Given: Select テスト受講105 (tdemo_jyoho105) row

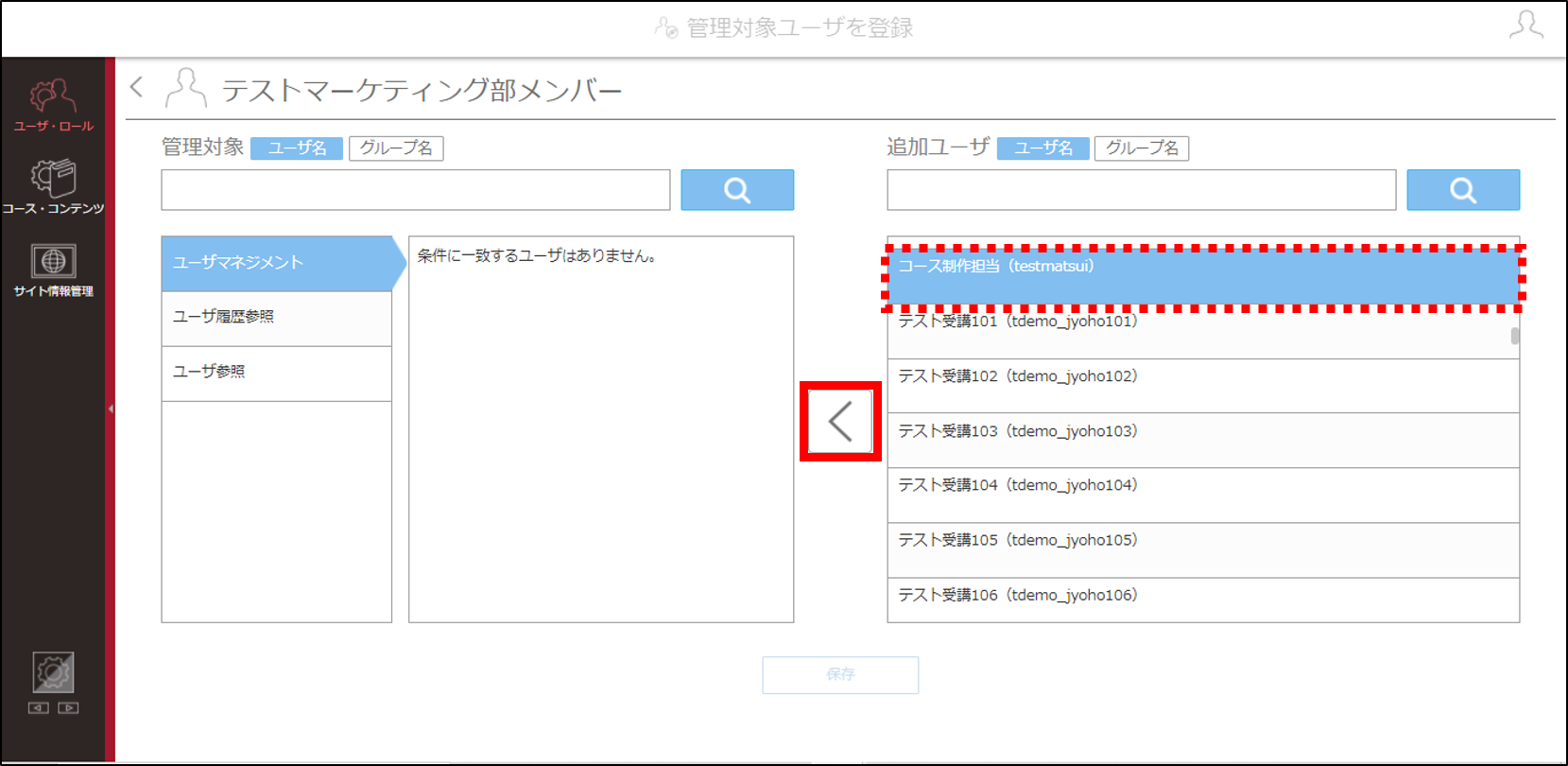Looking at the screenshot, I should (x=1203, y=549).
